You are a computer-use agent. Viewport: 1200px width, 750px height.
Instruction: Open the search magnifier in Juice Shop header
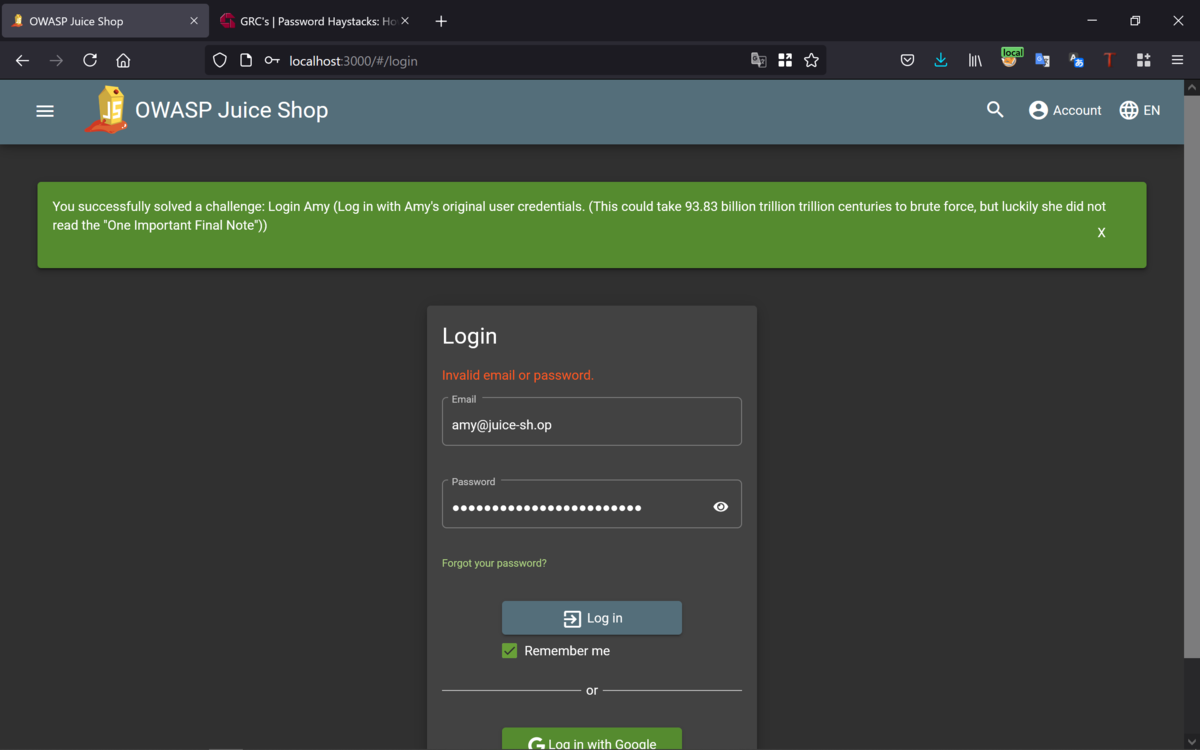(995, 110)
